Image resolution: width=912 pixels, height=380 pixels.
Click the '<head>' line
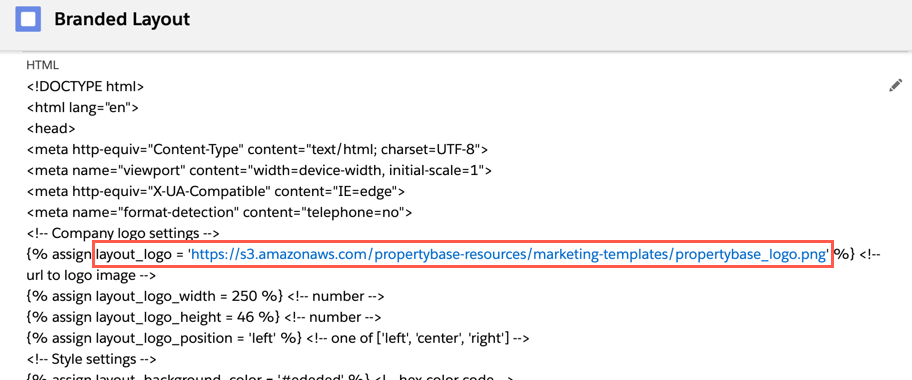(51, 129)
